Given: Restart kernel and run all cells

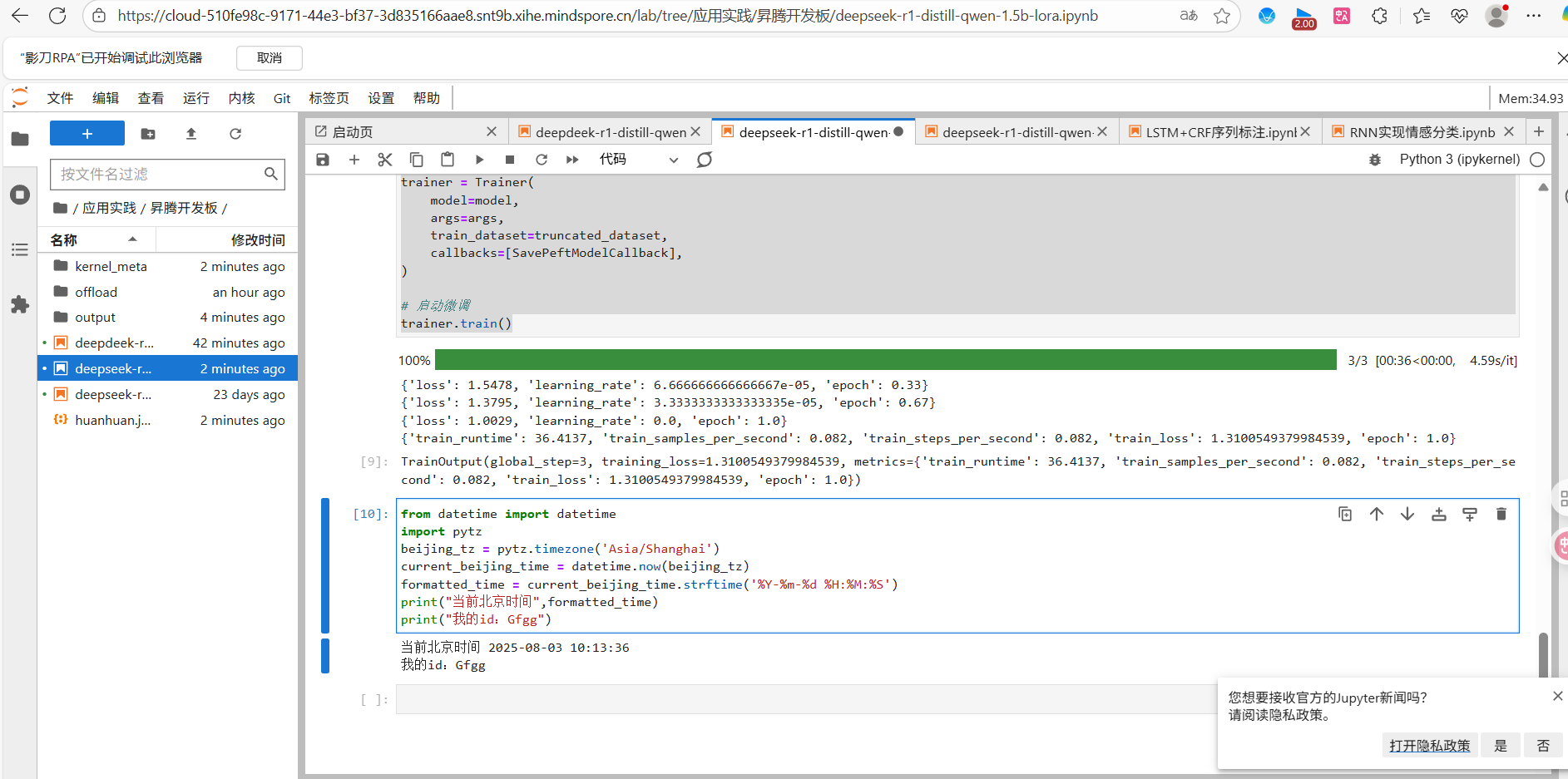Looking at the screenshot, I should click(572, 160).
